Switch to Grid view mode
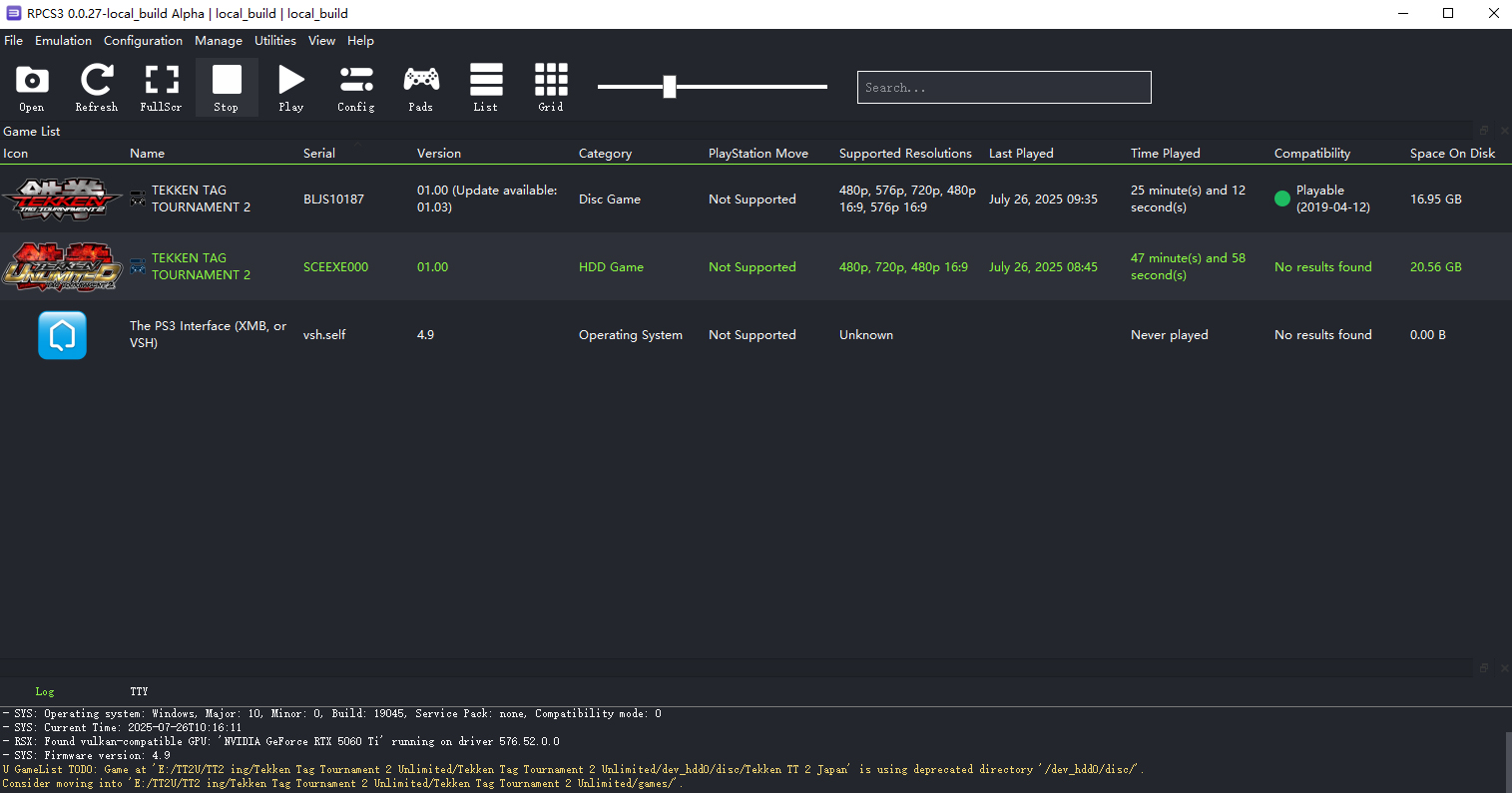This screenshot has height=793, width=1512. (x=551, y=87)
